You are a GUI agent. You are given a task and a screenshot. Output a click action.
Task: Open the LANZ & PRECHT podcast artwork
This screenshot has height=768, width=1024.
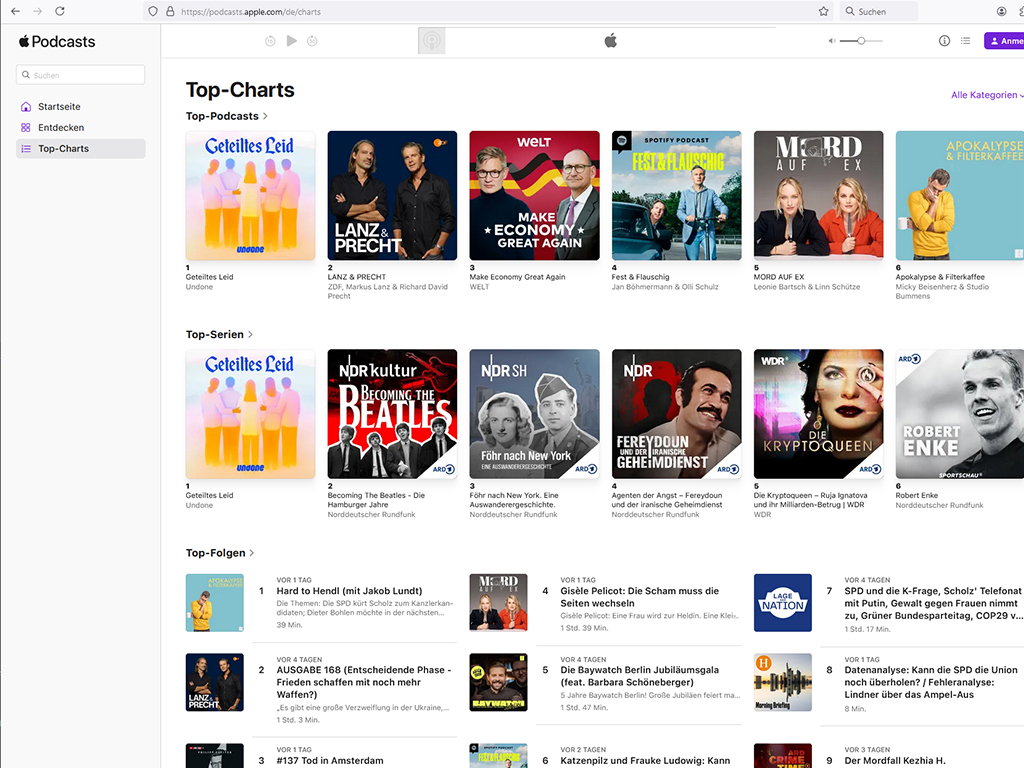(x=392, y=196)
